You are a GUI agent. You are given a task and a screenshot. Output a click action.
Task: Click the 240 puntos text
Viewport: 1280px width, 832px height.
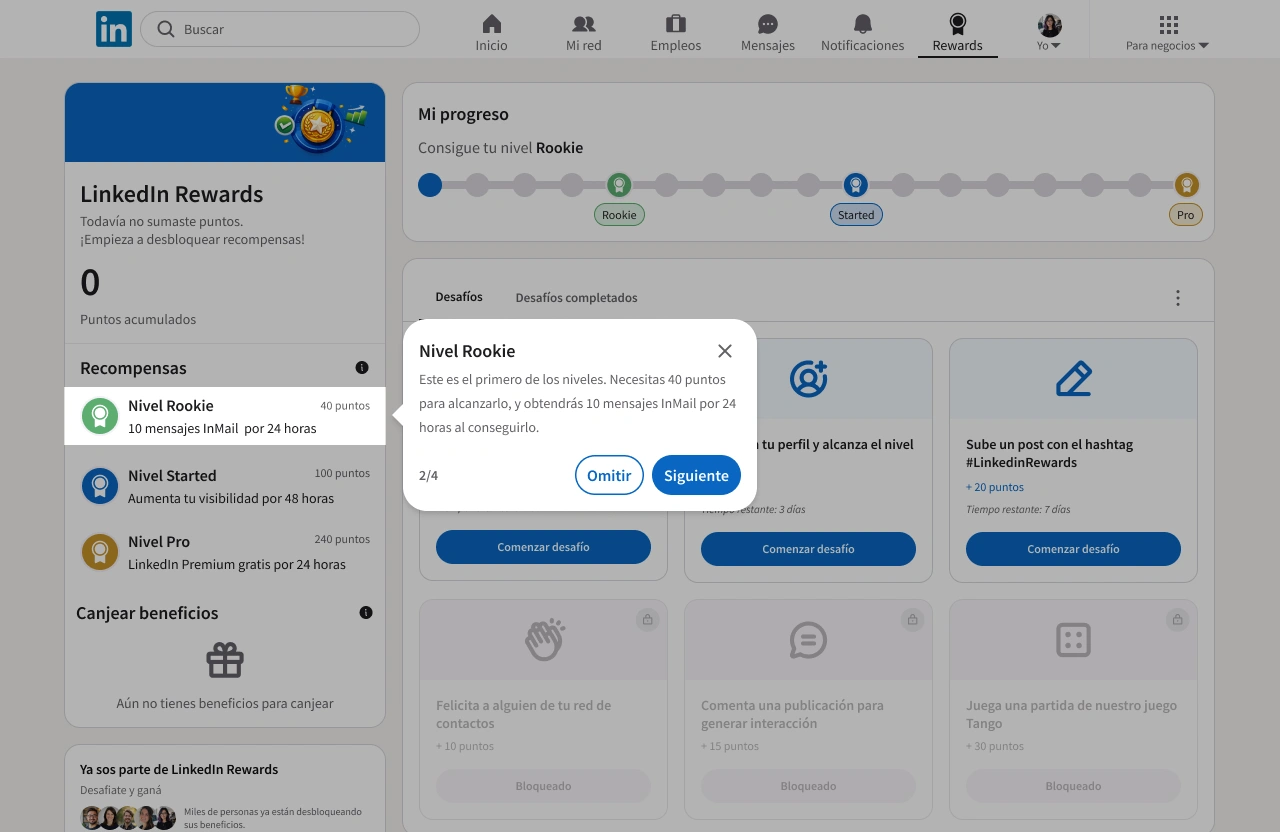342,539
